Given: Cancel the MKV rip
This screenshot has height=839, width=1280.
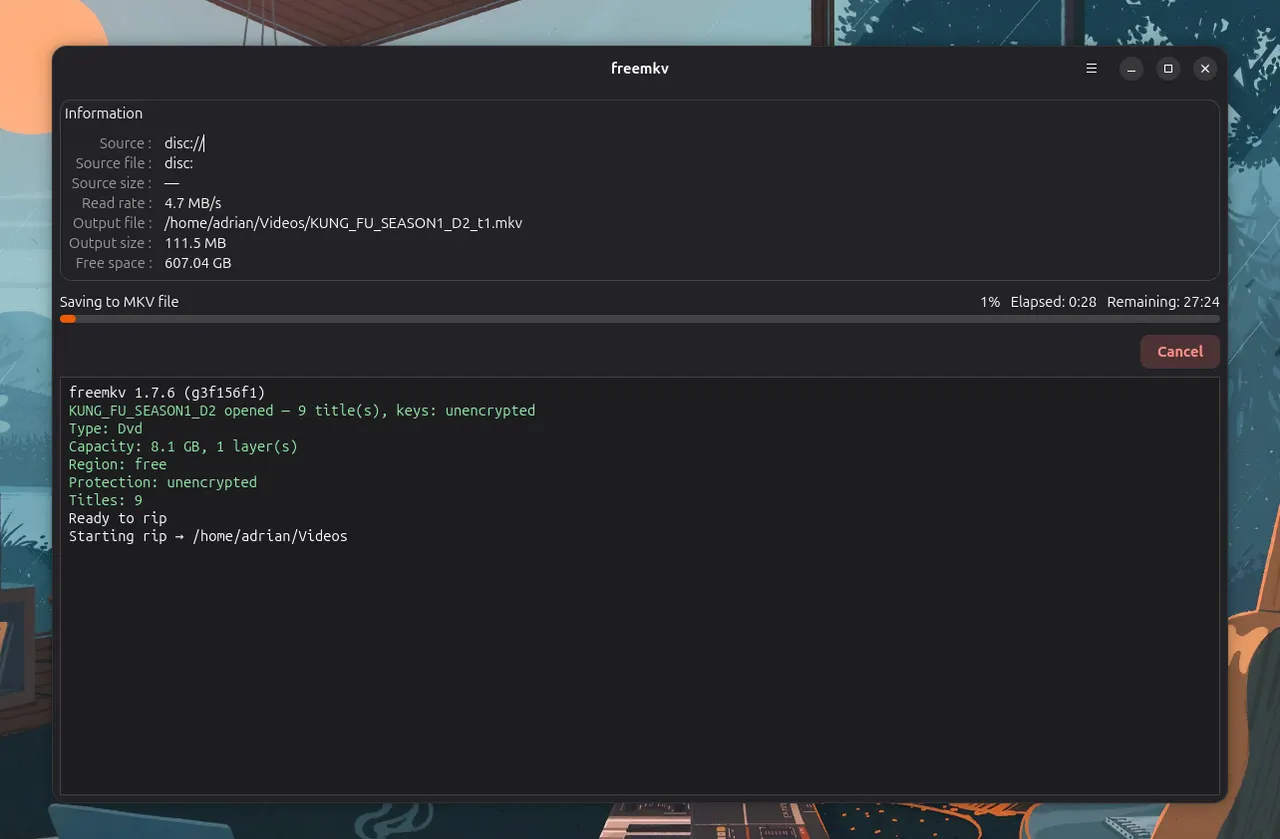Looking at the screenshot, I should pyautogui.click(x=1180, y=351).
